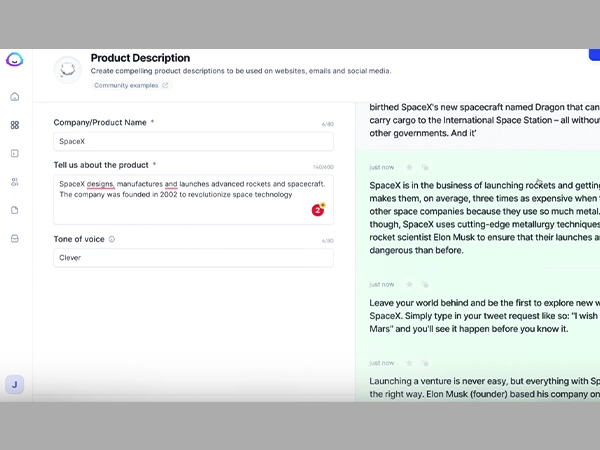Open the storage drive icon in sidebar

coord(15,239)
